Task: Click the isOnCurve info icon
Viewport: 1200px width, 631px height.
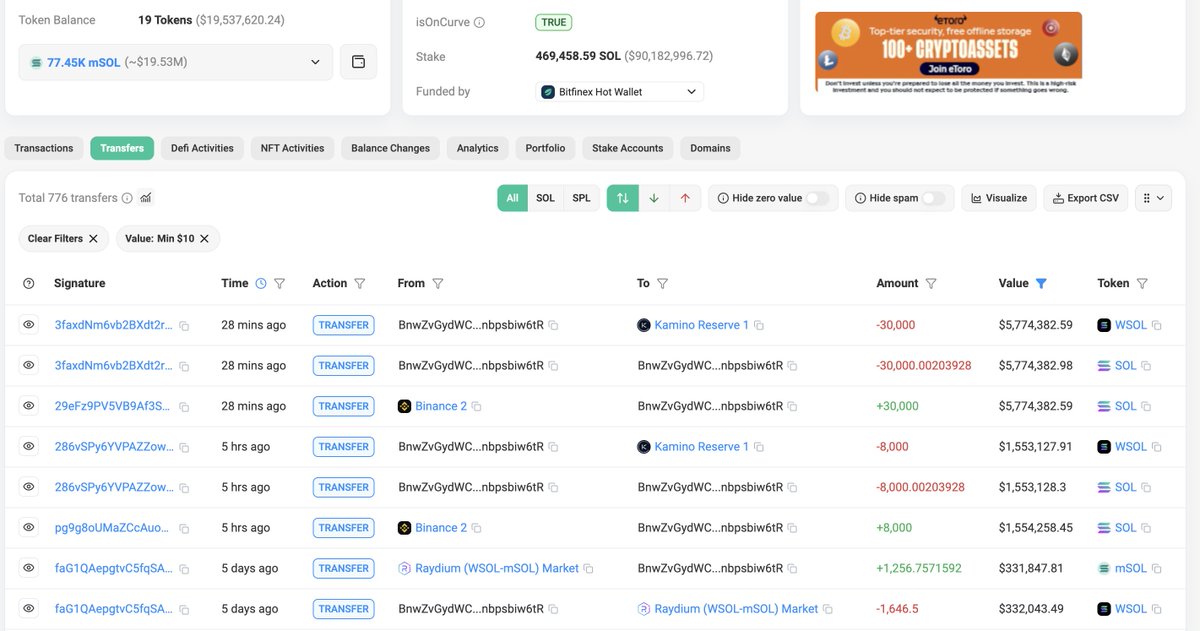Action: (479, 22)
